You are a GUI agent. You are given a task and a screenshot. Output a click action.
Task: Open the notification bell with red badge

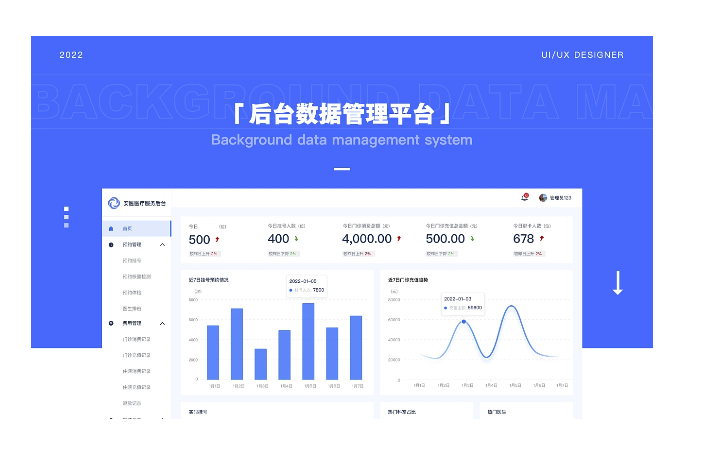(525, 198)
